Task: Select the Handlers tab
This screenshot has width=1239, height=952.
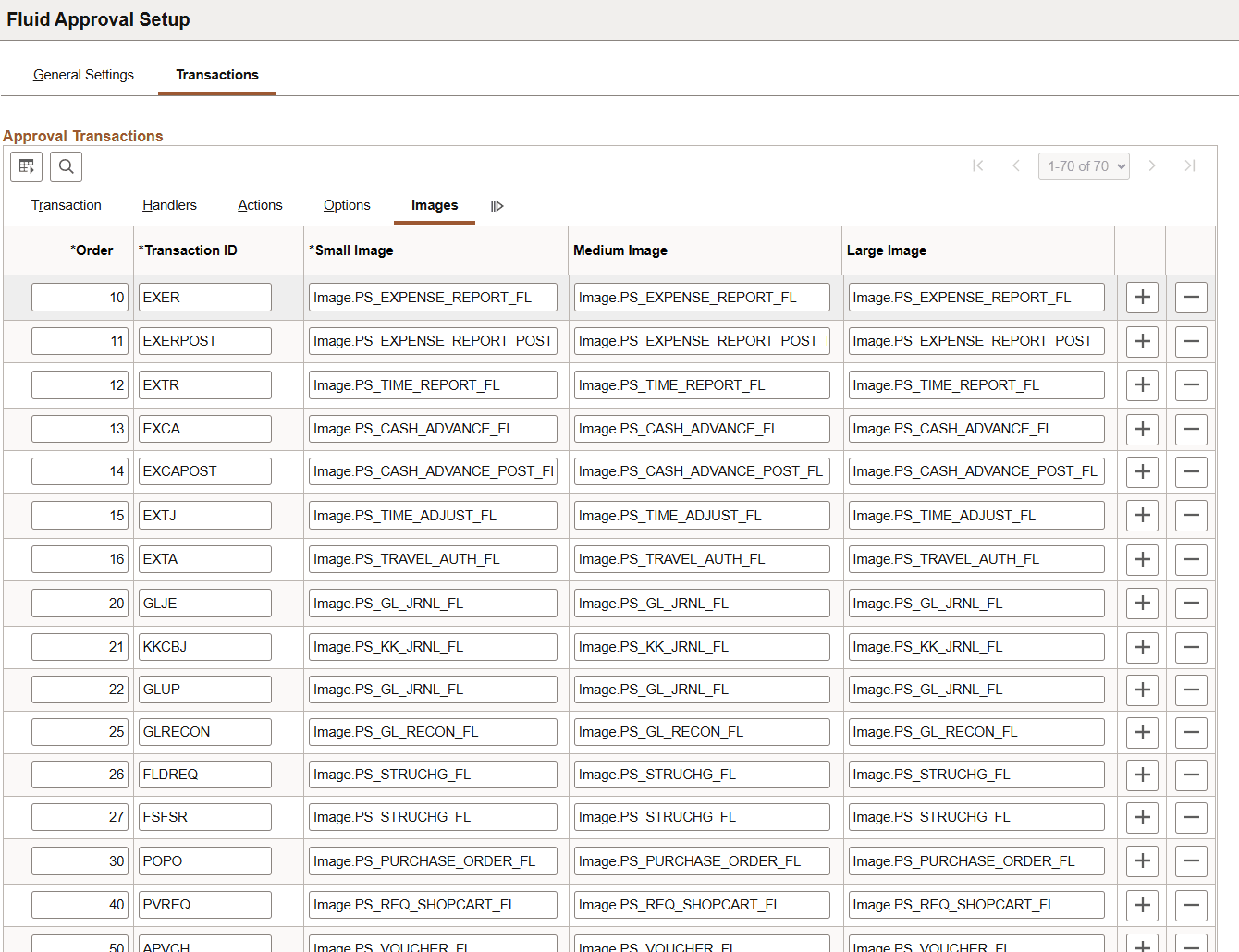Action: point(168,205)
